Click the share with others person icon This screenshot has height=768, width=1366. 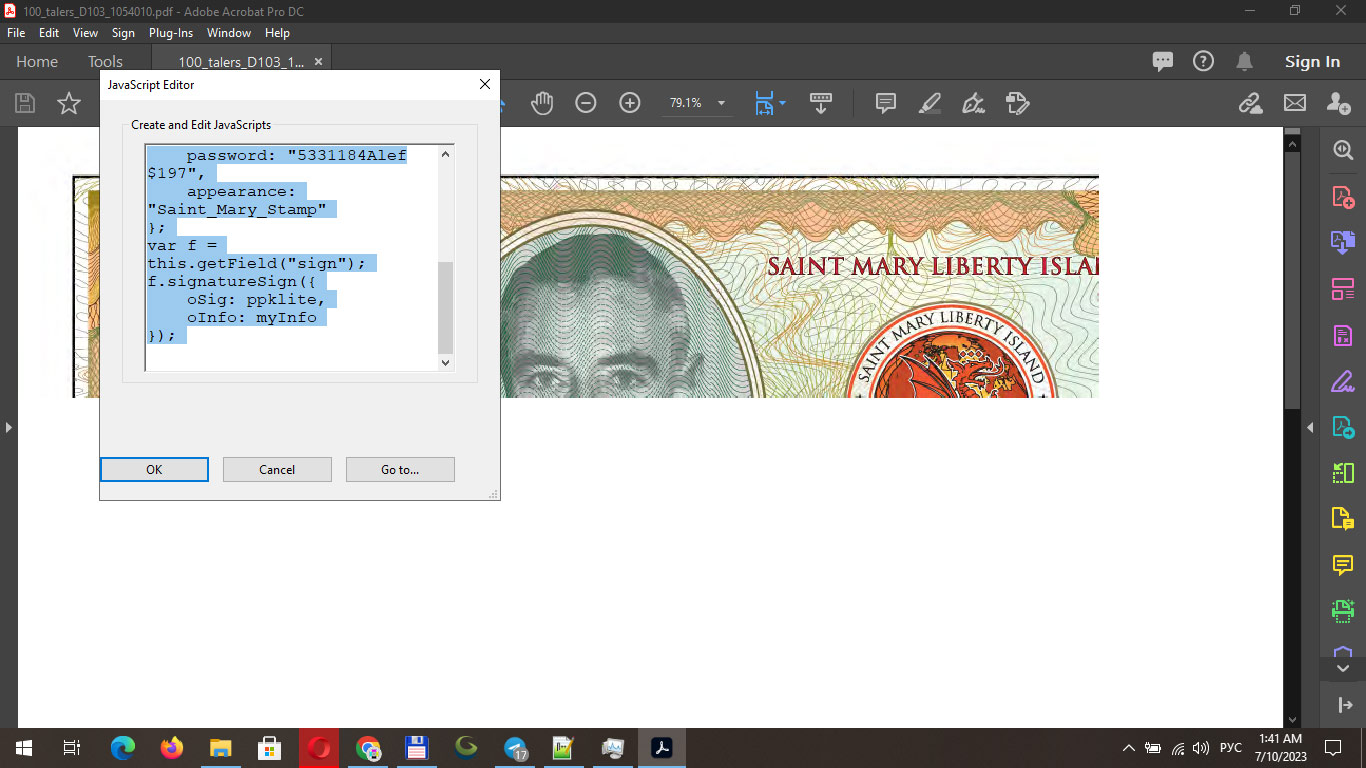pos(1339,103)
